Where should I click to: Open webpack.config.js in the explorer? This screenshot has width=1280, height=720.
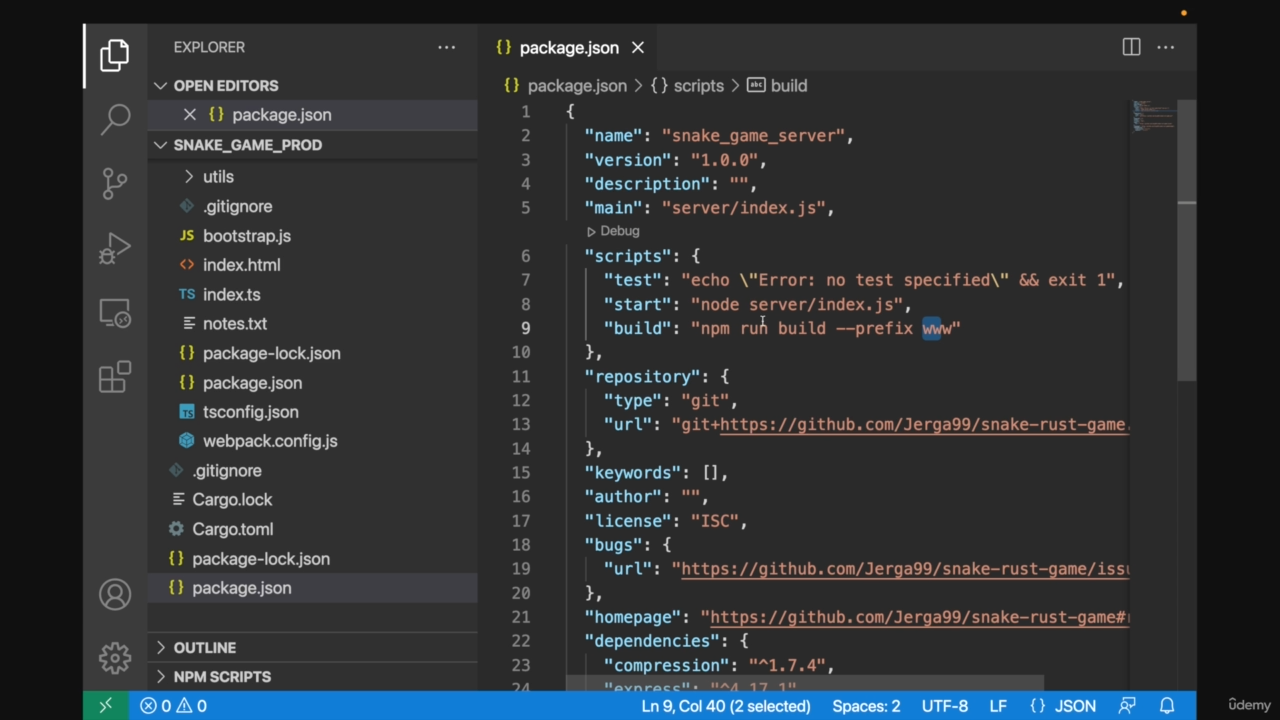pos(269,441)
